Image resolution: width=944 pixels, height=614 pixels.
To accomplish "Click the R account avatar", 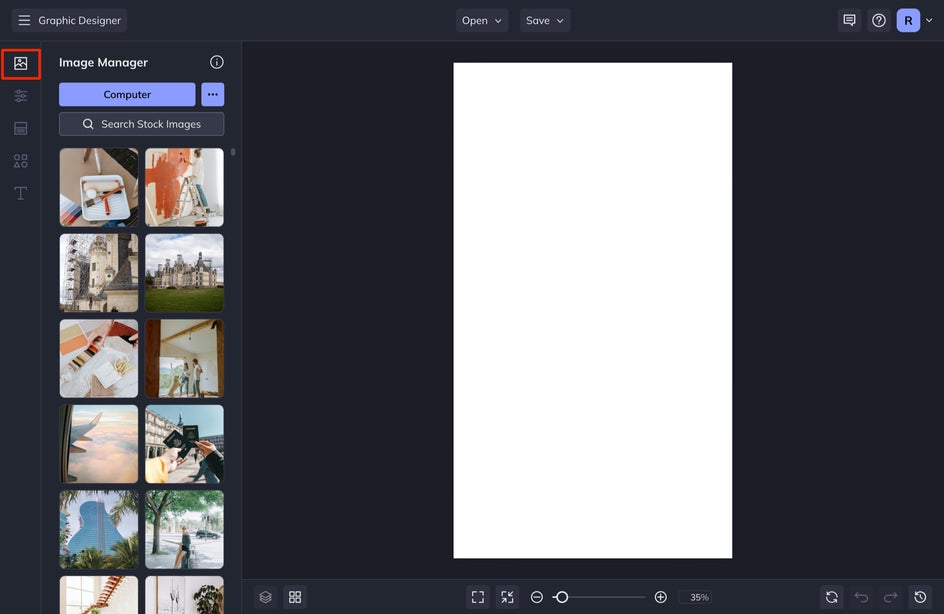I will [x=908, y=20].
